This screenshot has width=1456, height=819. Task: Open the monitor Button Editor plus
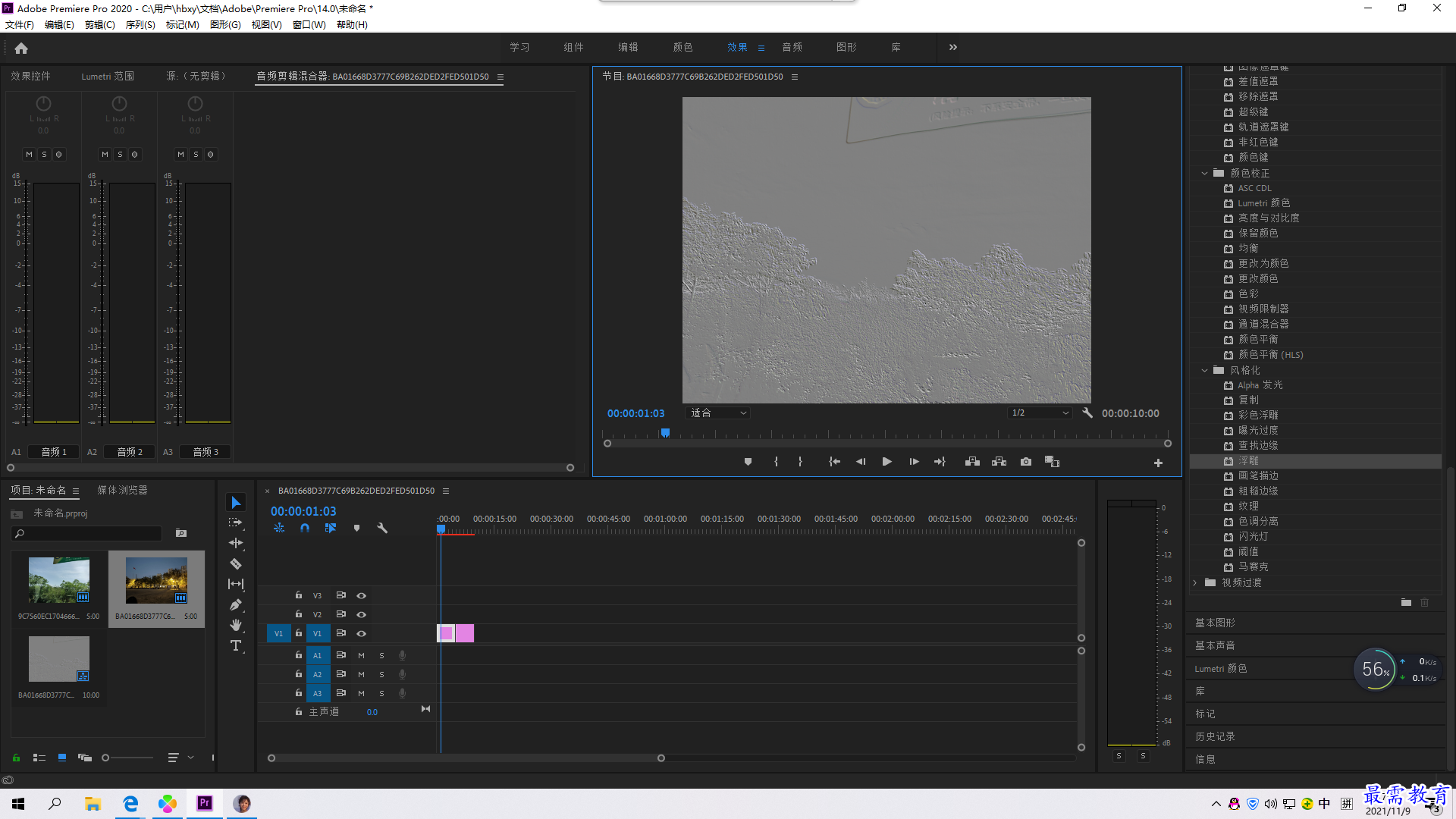(1158, 463)
